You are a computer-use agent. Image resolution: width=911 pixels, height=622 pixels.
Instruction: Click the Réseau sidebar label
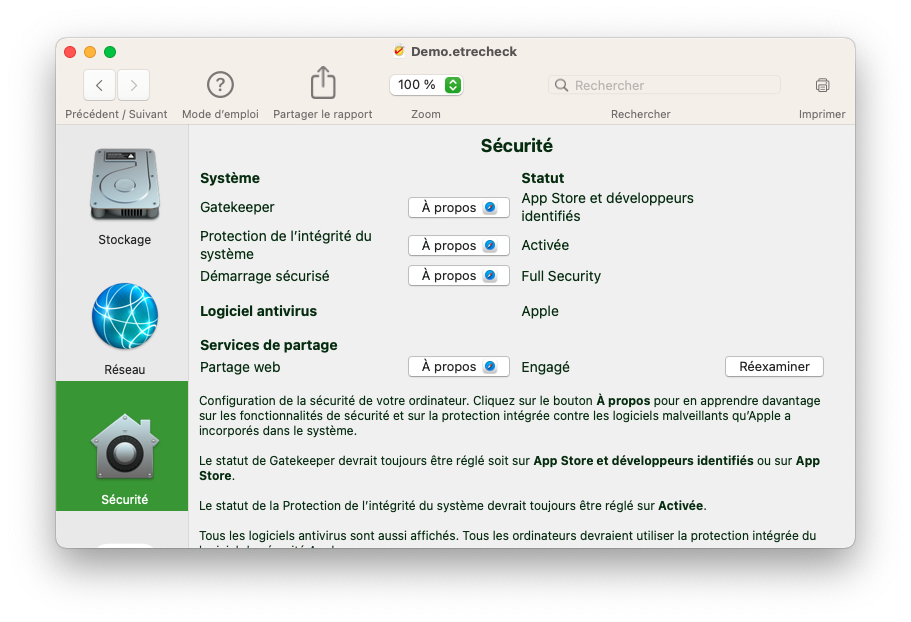(124, 369)
